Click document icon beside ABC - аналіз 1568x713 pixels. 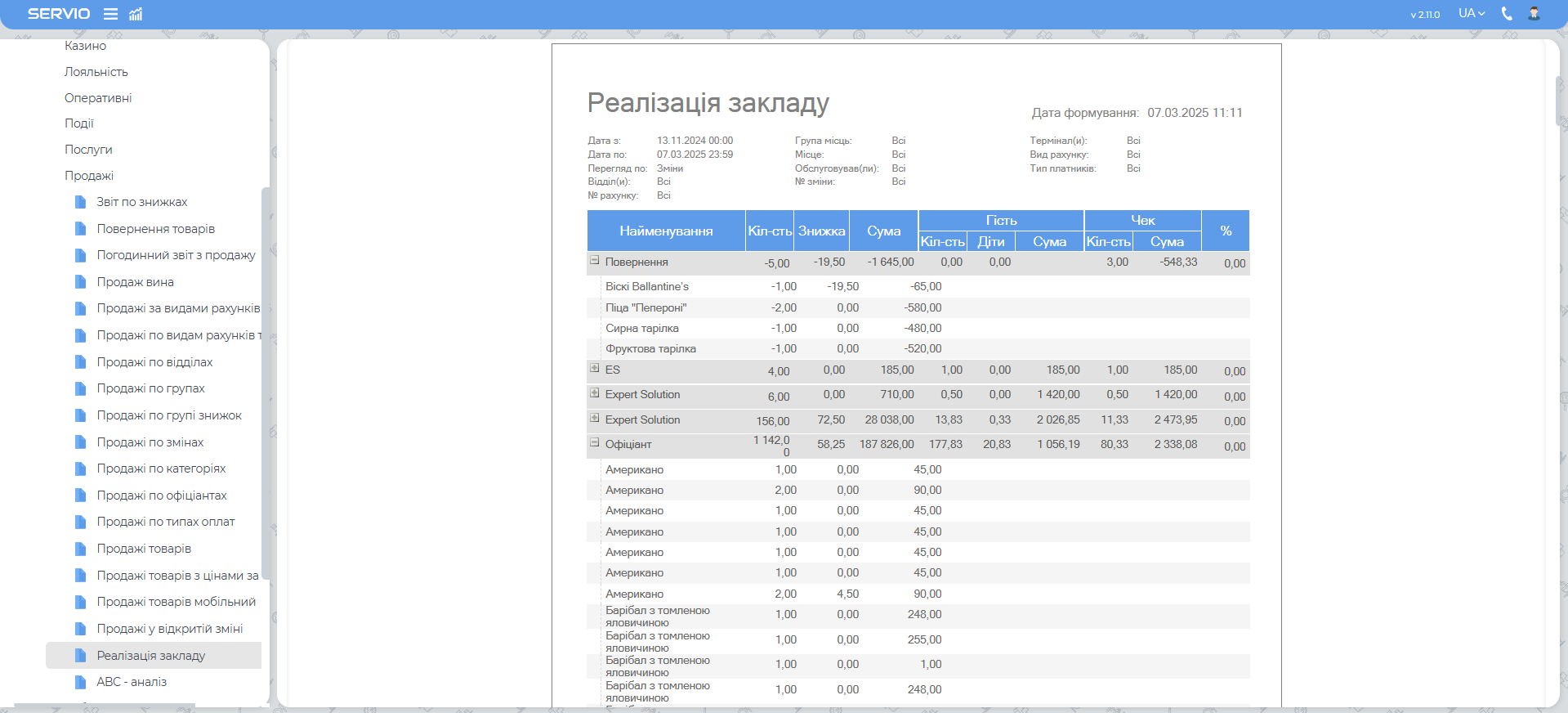point(80,682)
